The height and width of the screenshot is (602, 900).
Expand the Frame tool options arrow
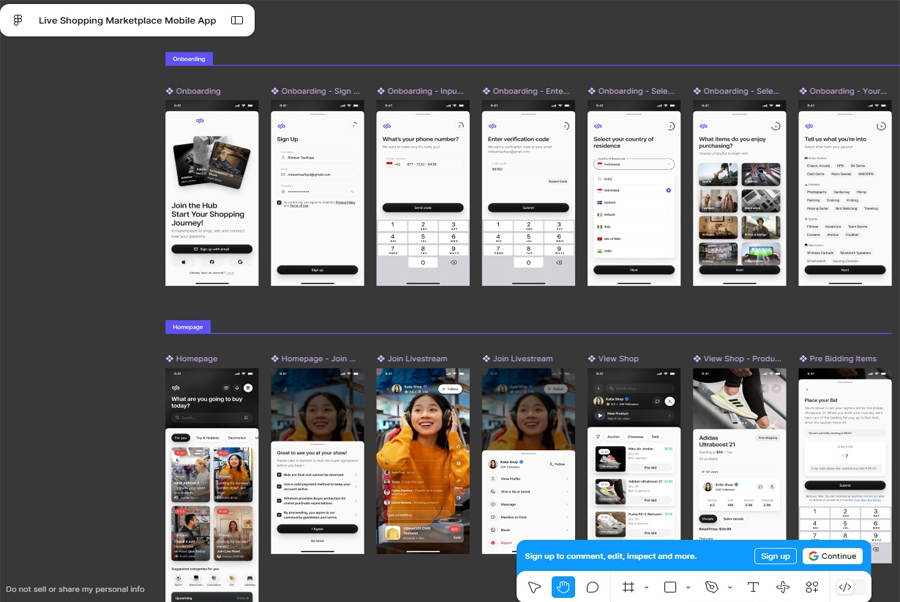646,587
